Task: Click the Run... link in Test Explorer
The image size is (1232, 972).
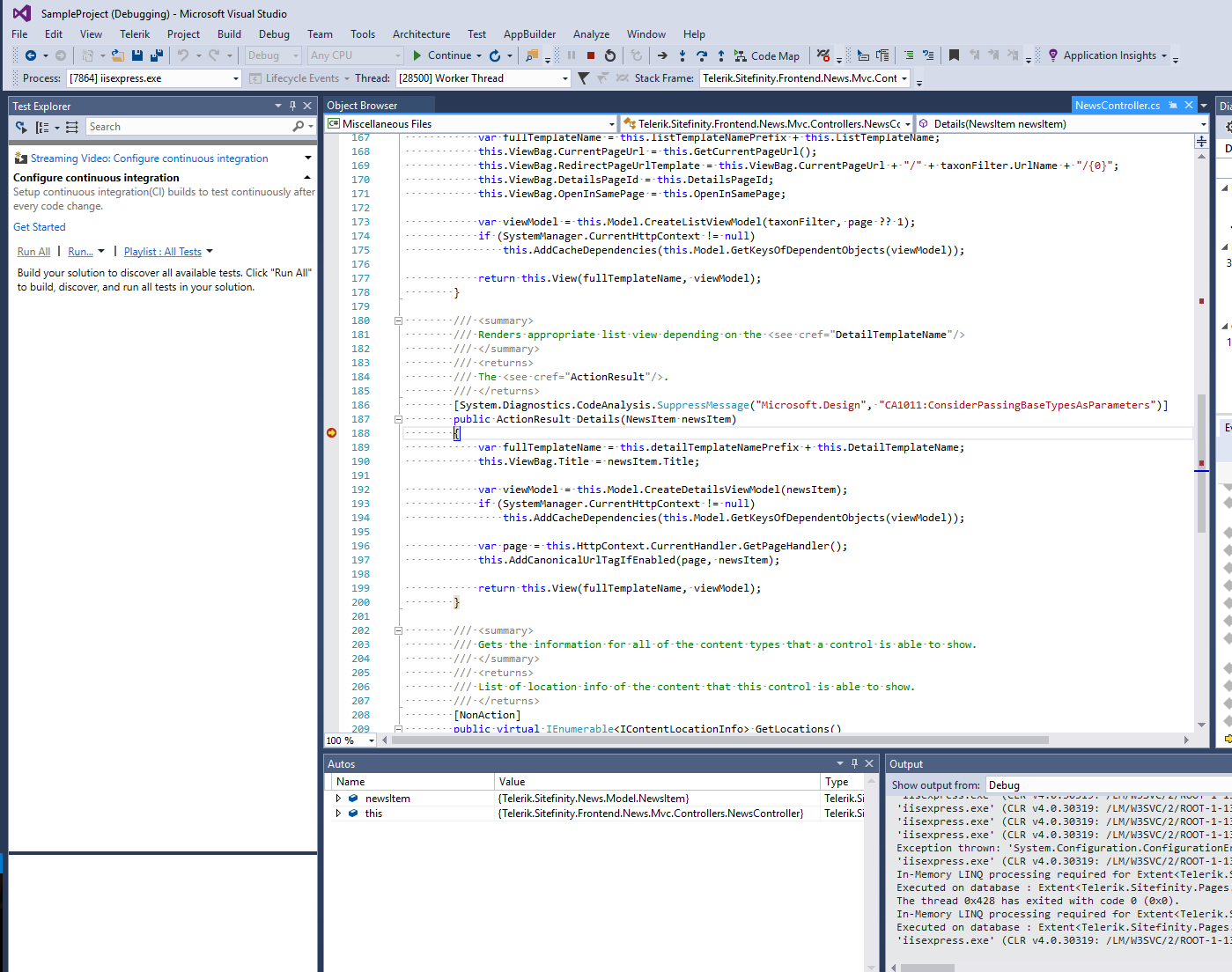Action: pyautogui.click(x=80, y=252)
